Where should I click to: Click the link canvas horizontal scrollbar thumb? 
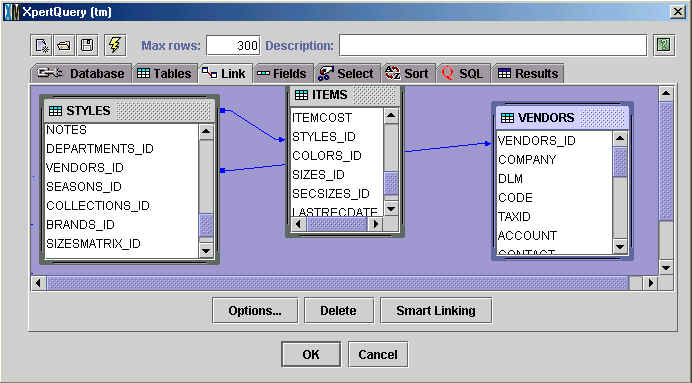(x=338, y=283)
